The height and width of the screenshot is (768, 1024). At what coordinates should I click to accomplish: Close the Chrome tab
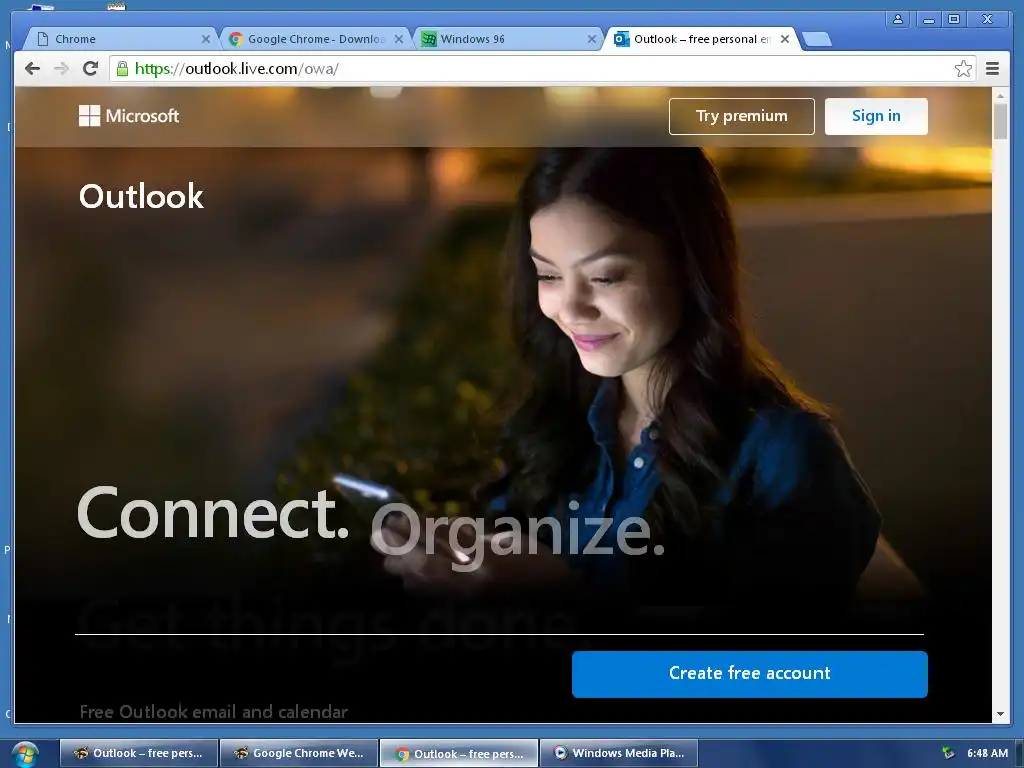[206, 39]
